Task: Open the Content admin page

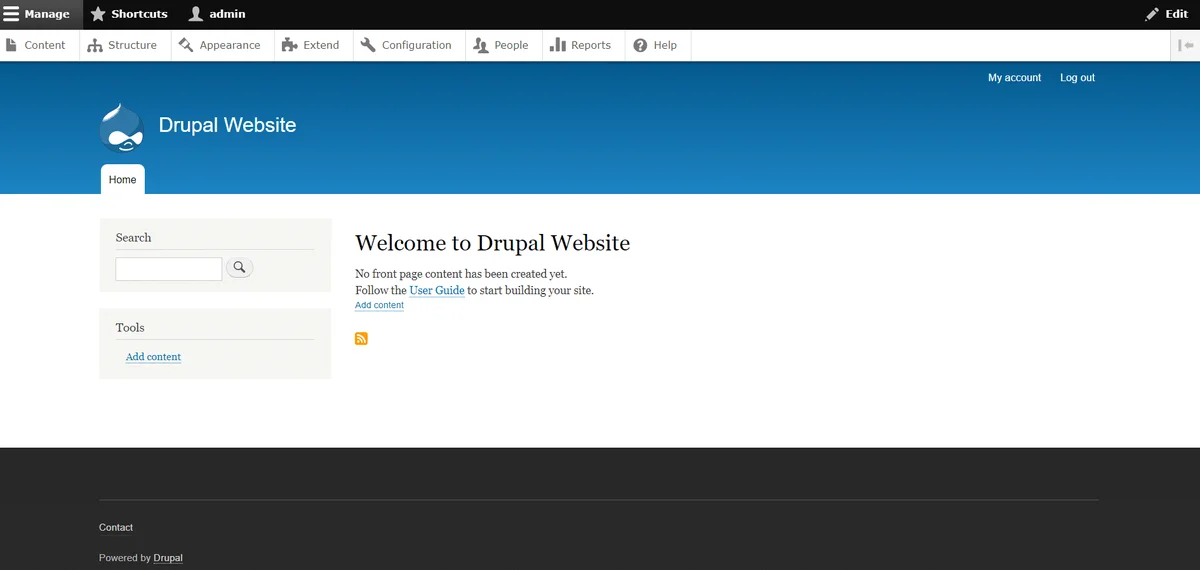Action: 36,45
